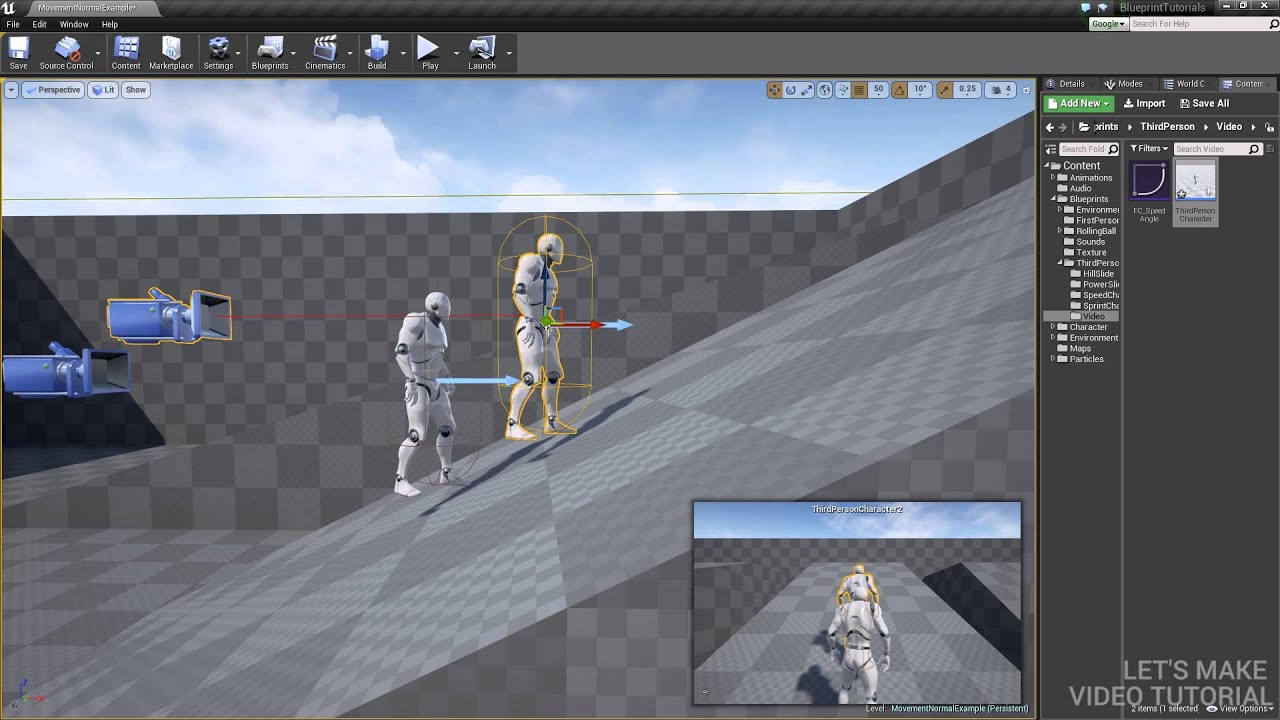Image resolution: width=1280 pixels, height=720 pixels.
Task: Select the rotate gizmo mode icon
Action: point(791,90)
